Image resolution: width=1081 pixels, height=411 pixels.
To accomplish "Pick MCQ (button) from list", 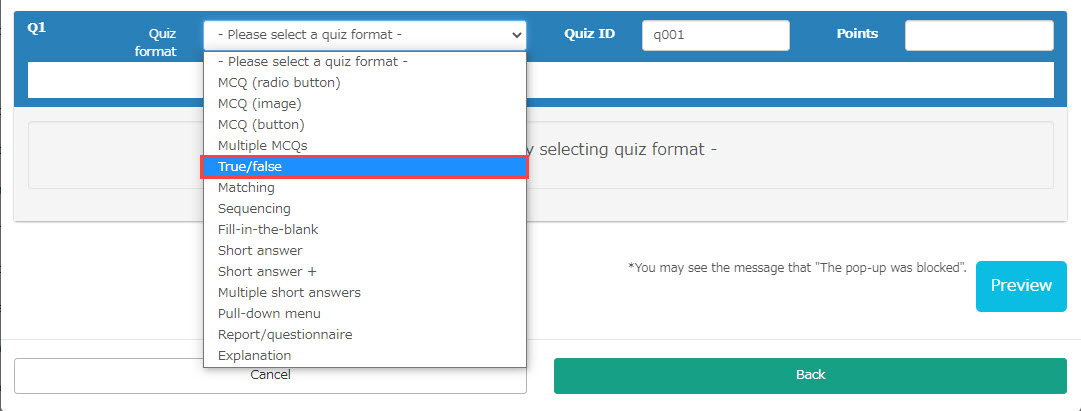I will click(x=261, y=124).
